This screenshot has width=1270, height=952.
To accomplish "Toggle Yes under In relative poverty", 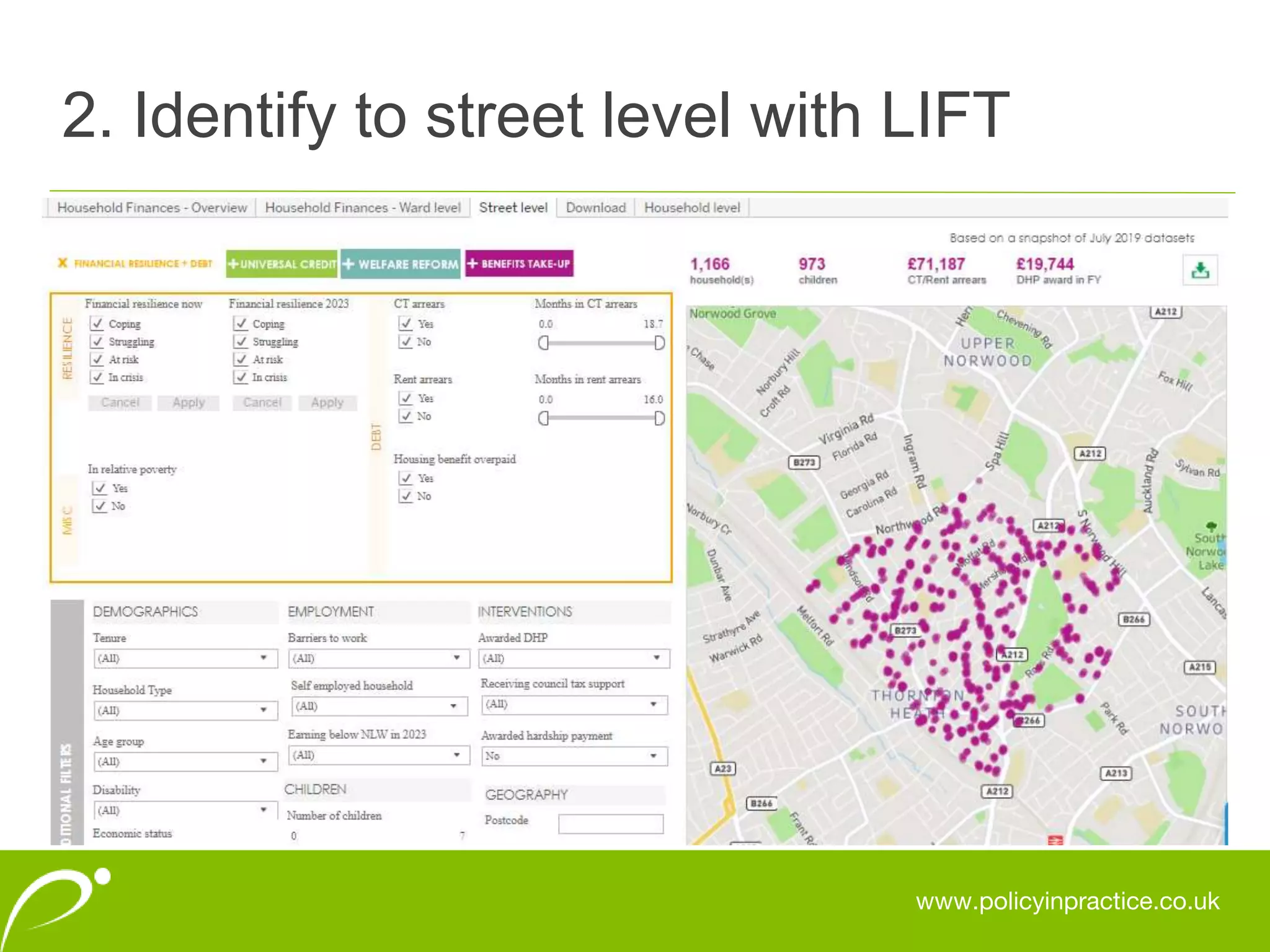I will [x=100, y=488].
